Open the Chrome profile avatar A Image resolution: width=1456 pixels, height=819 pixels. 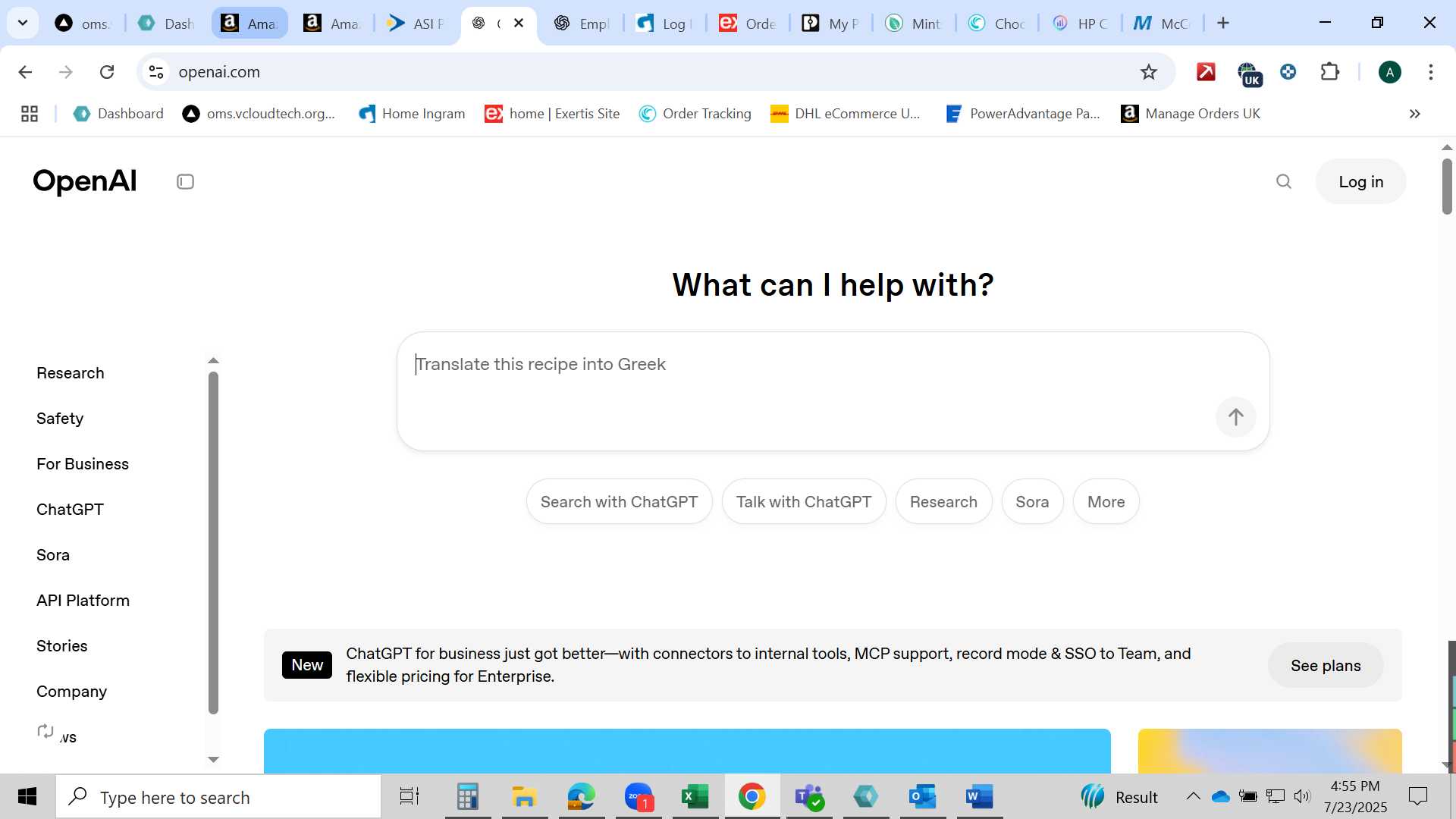1389,72
